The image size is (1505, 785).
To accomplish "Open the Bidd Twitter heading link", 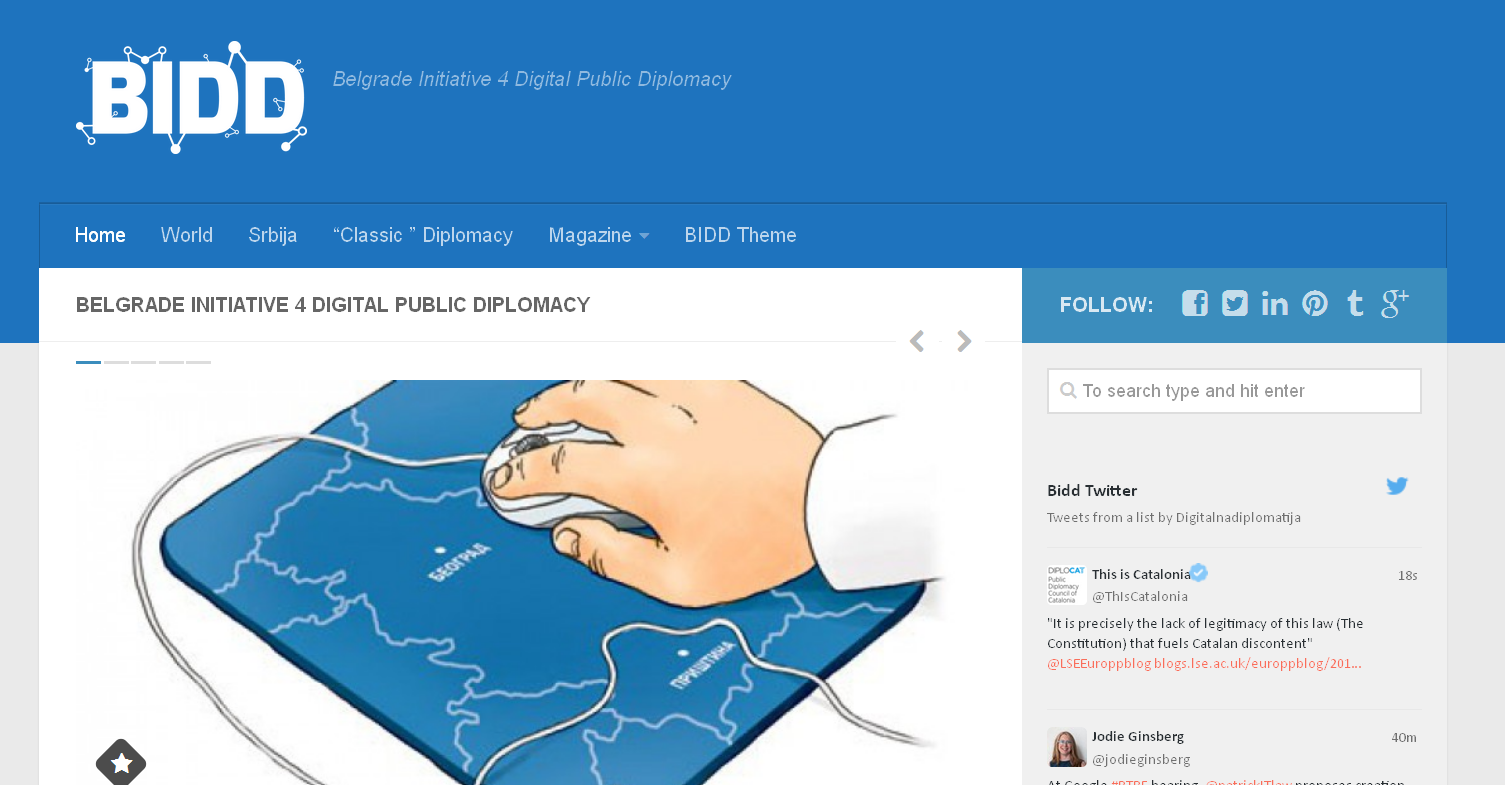I will pyautogui.click(x=1092, y=491).
